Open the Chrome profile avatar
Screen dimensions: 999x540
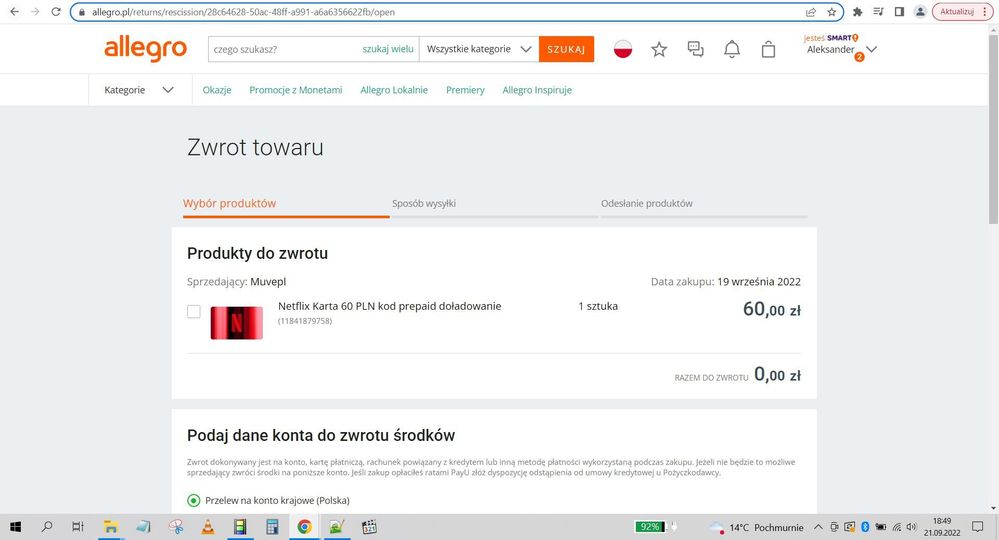click(920, 11)
